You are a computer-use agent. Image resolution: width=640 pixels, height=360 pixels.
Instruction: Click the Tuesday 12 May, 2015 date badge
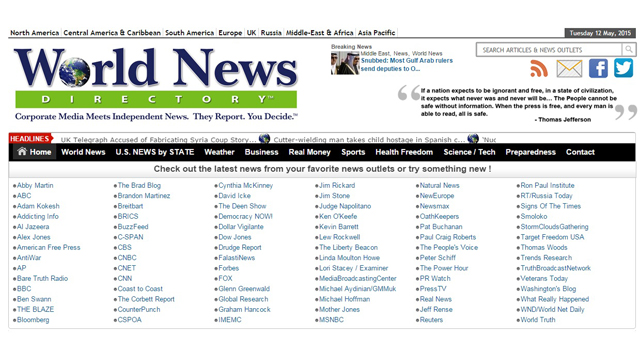point(600,33)
